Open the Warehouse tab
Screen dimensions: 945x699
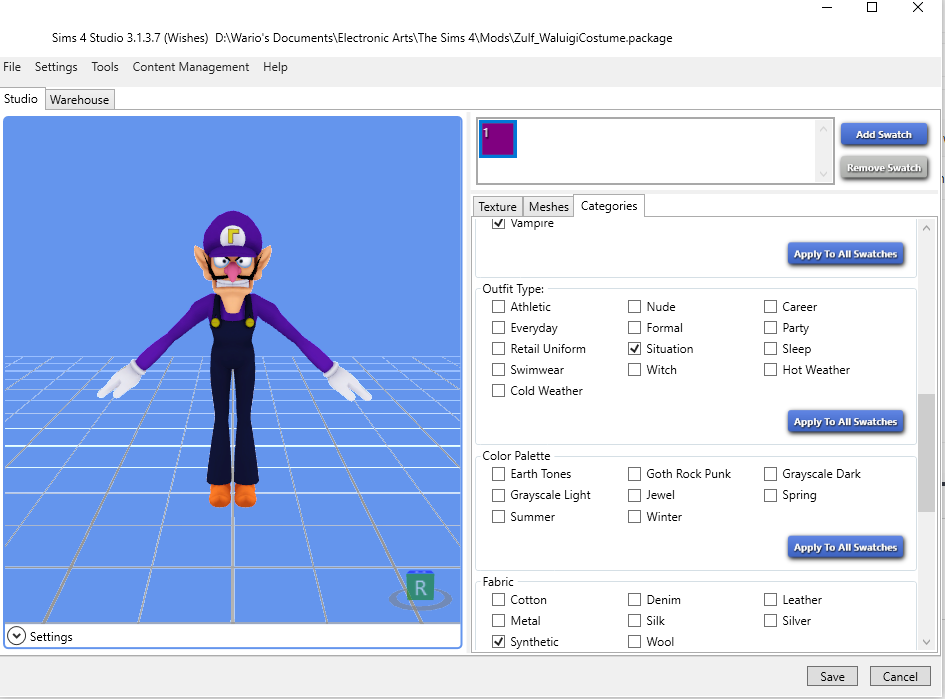(x=80, y=99)
